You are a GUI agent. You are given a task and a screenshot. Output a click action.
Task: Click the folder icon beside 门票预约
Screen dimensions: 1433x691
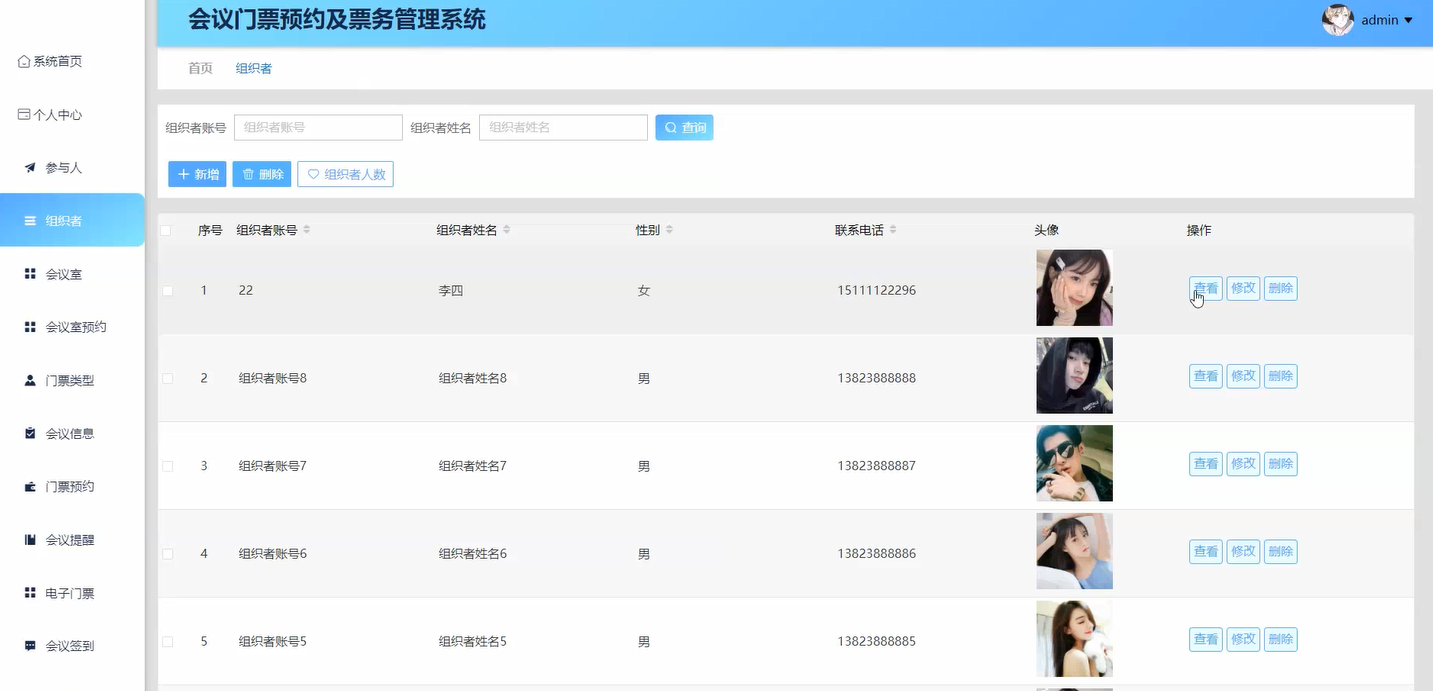(x=30, y=487)
